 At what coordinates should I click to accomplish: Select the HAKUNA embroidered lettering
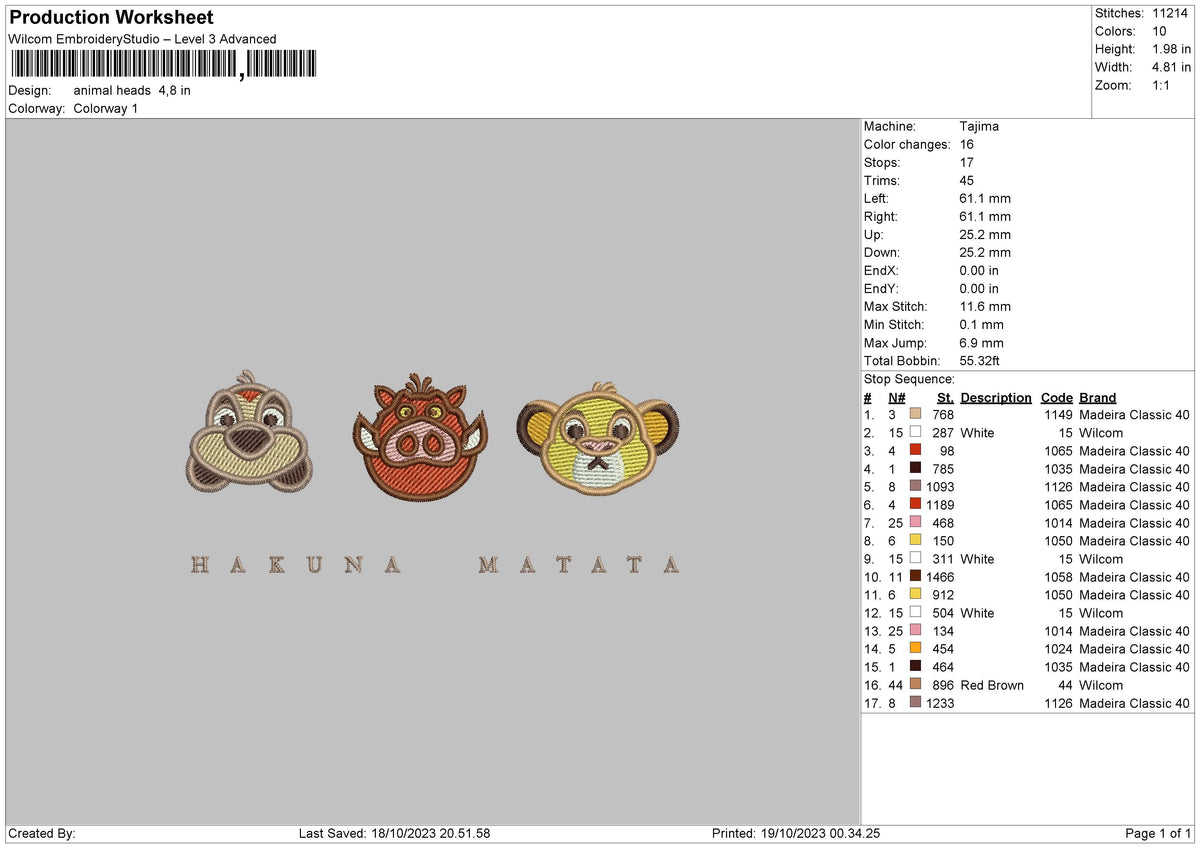point(295,565)
